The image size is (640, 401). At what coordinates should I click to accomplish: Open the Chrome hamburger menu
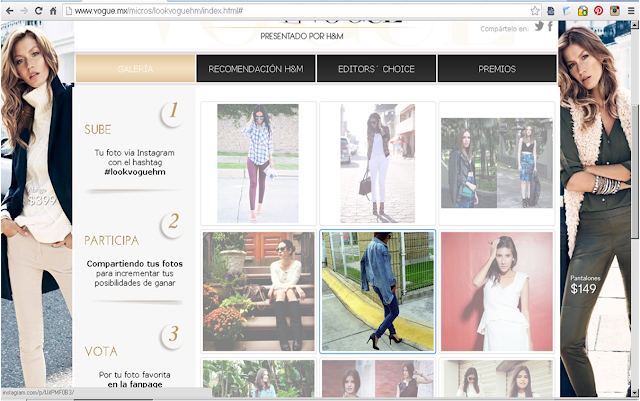coord(631,11)
